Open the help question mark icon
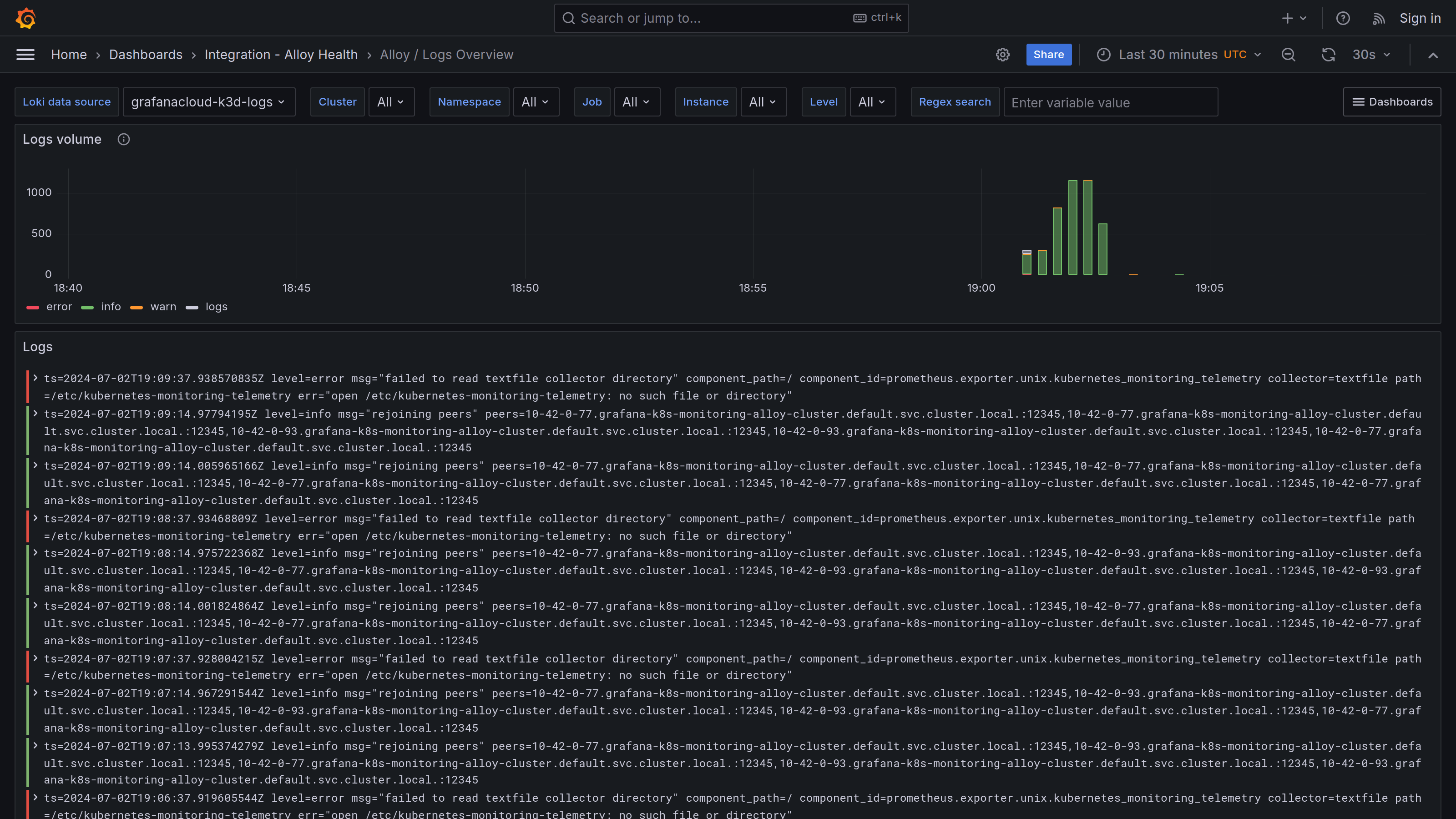Image resolution: width=1456 pixels, height=819 pixels. pyautogui.click(x=1343, y=18)
